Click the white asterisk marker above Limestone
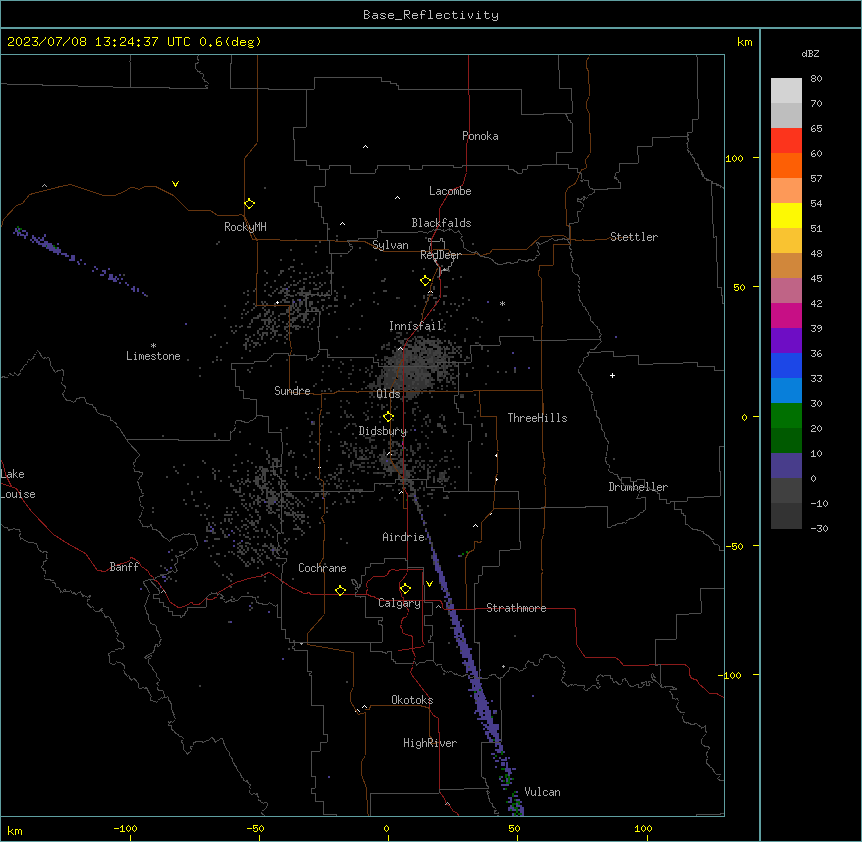This screenshot has width=862, height=842. pos(153,346)
